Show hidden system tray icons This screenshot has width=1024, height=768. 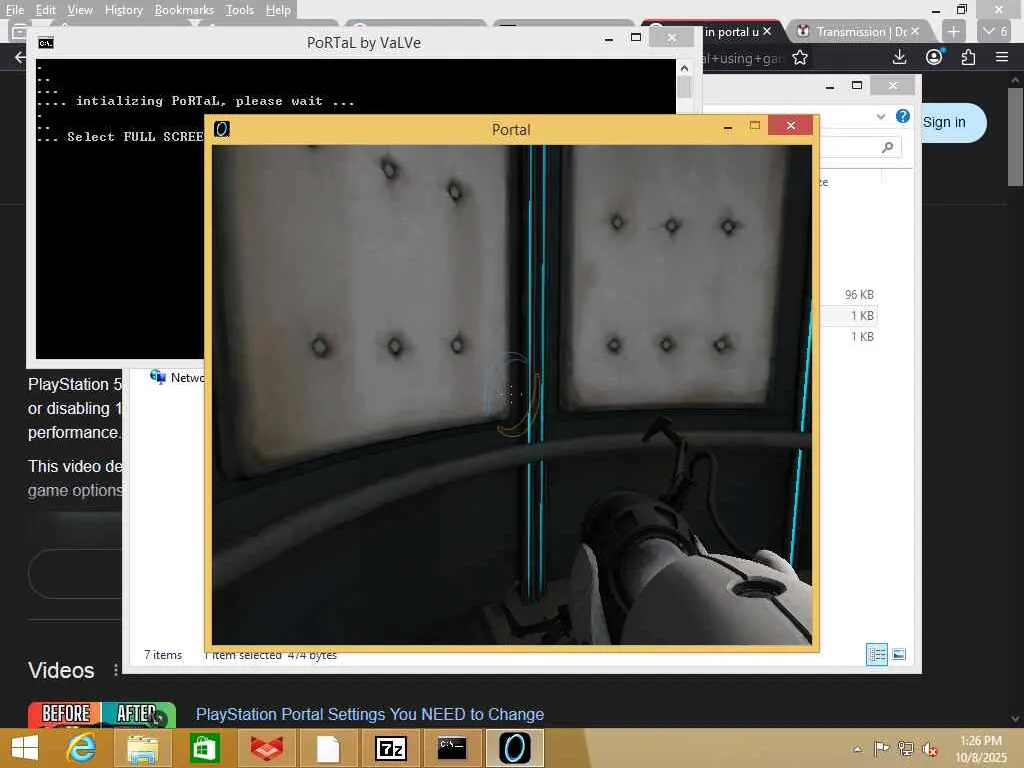click(x=857, y=749)
